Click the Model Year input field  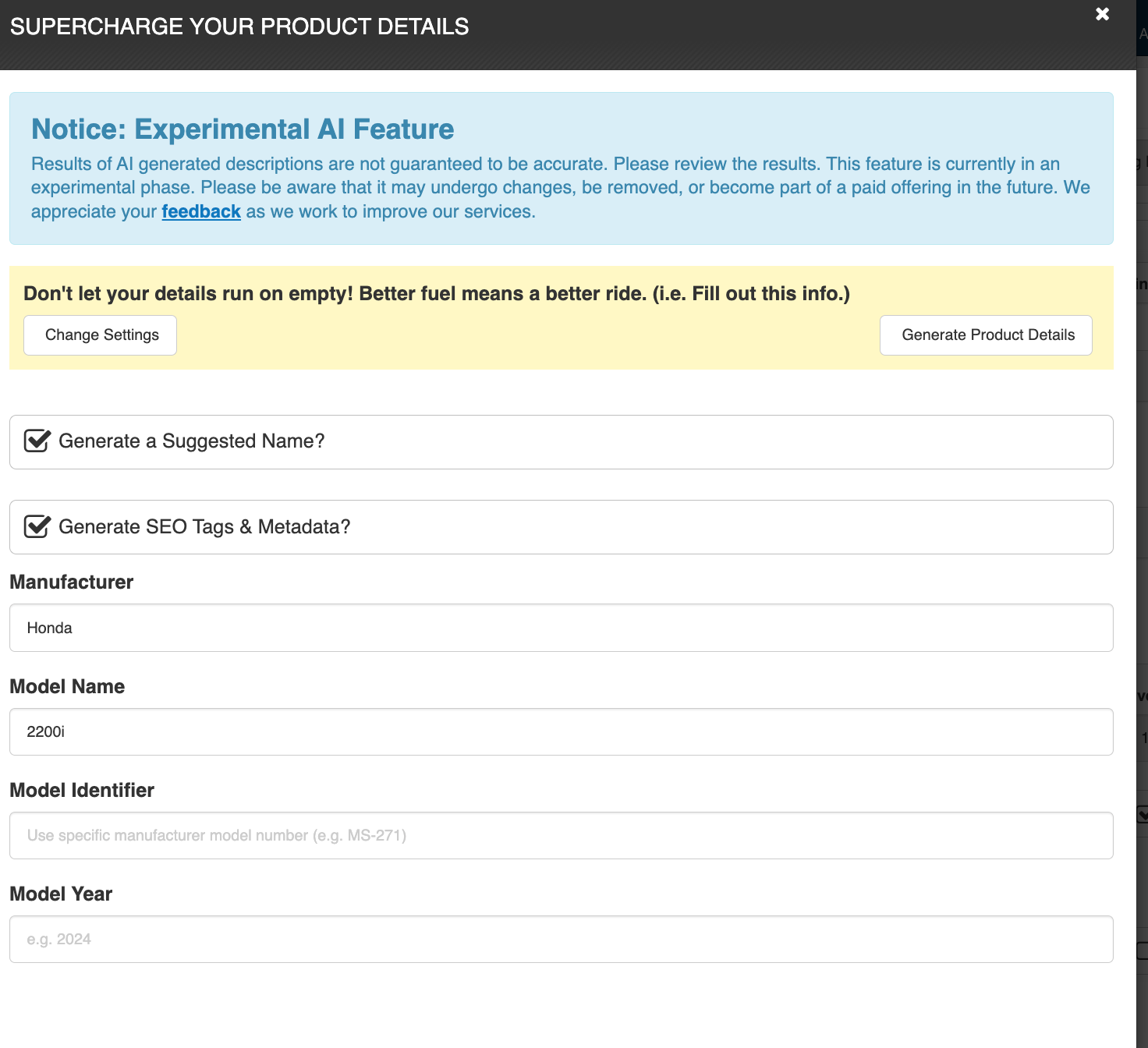pos(561,940)
